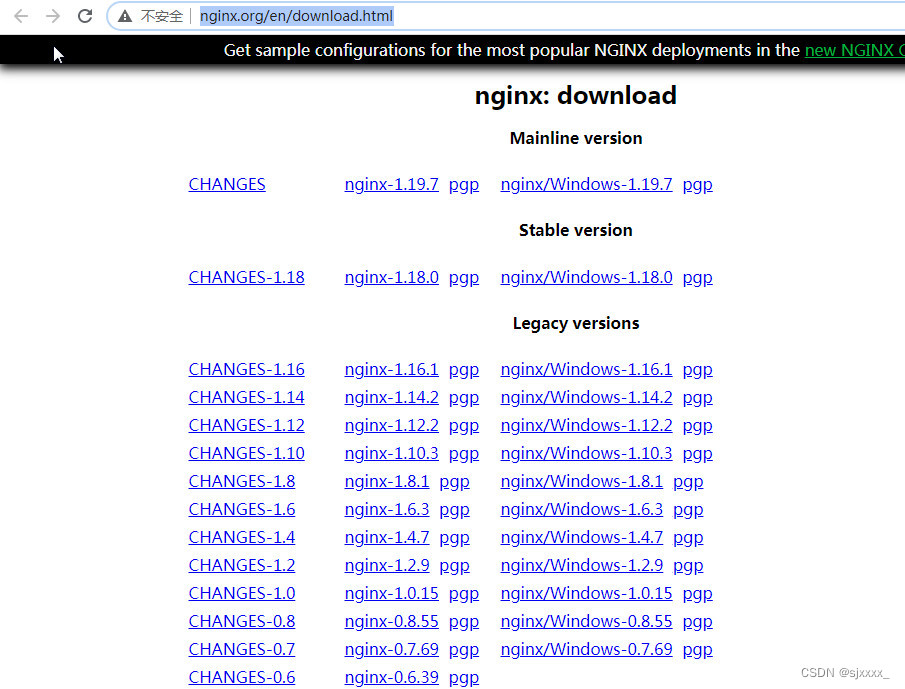Screen dimensions: 905x689
Task: Reload the page with refresh icon
Action: (x=85, y=16)
